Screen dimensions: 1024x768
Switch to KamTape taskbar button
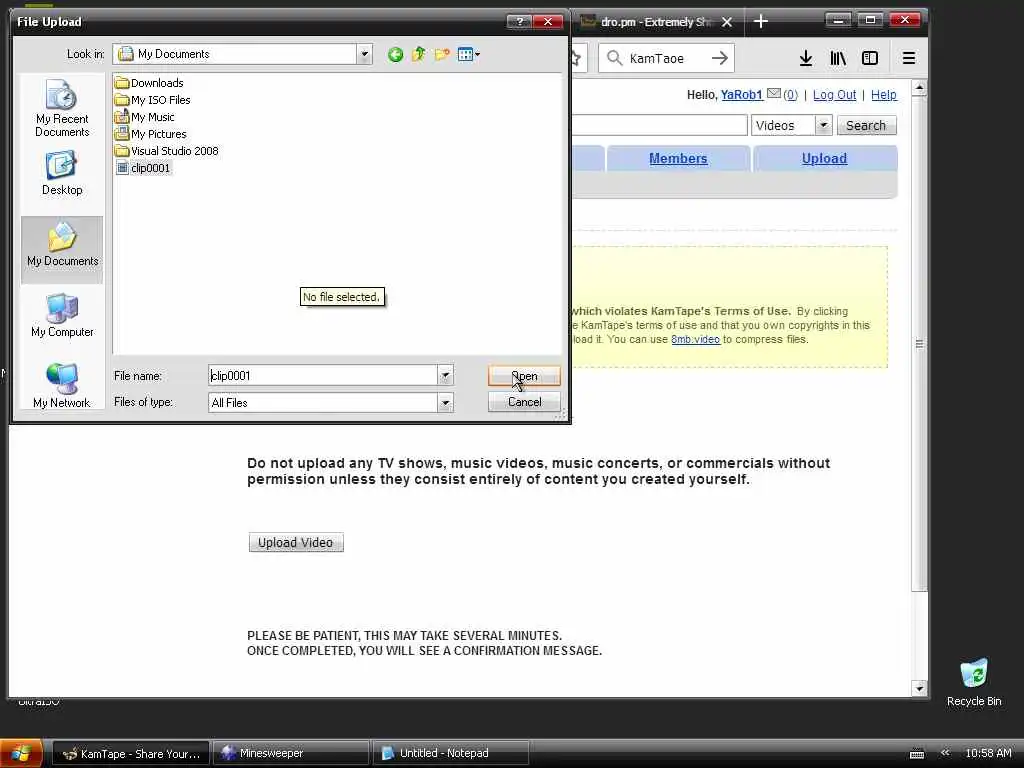(131, 753)
